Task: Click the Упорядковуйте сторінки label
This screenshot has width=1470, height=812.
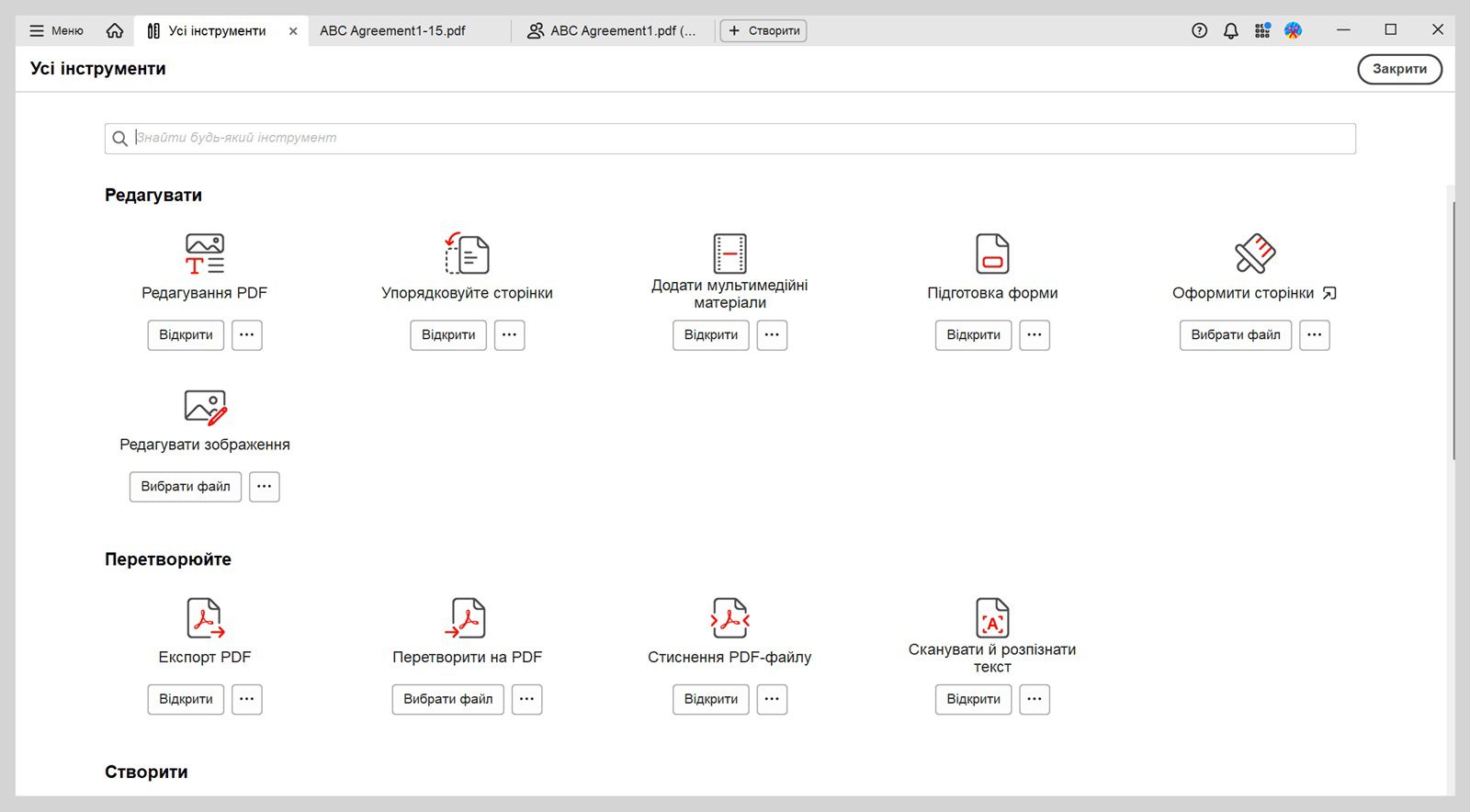Action: [x=467, y=293]
